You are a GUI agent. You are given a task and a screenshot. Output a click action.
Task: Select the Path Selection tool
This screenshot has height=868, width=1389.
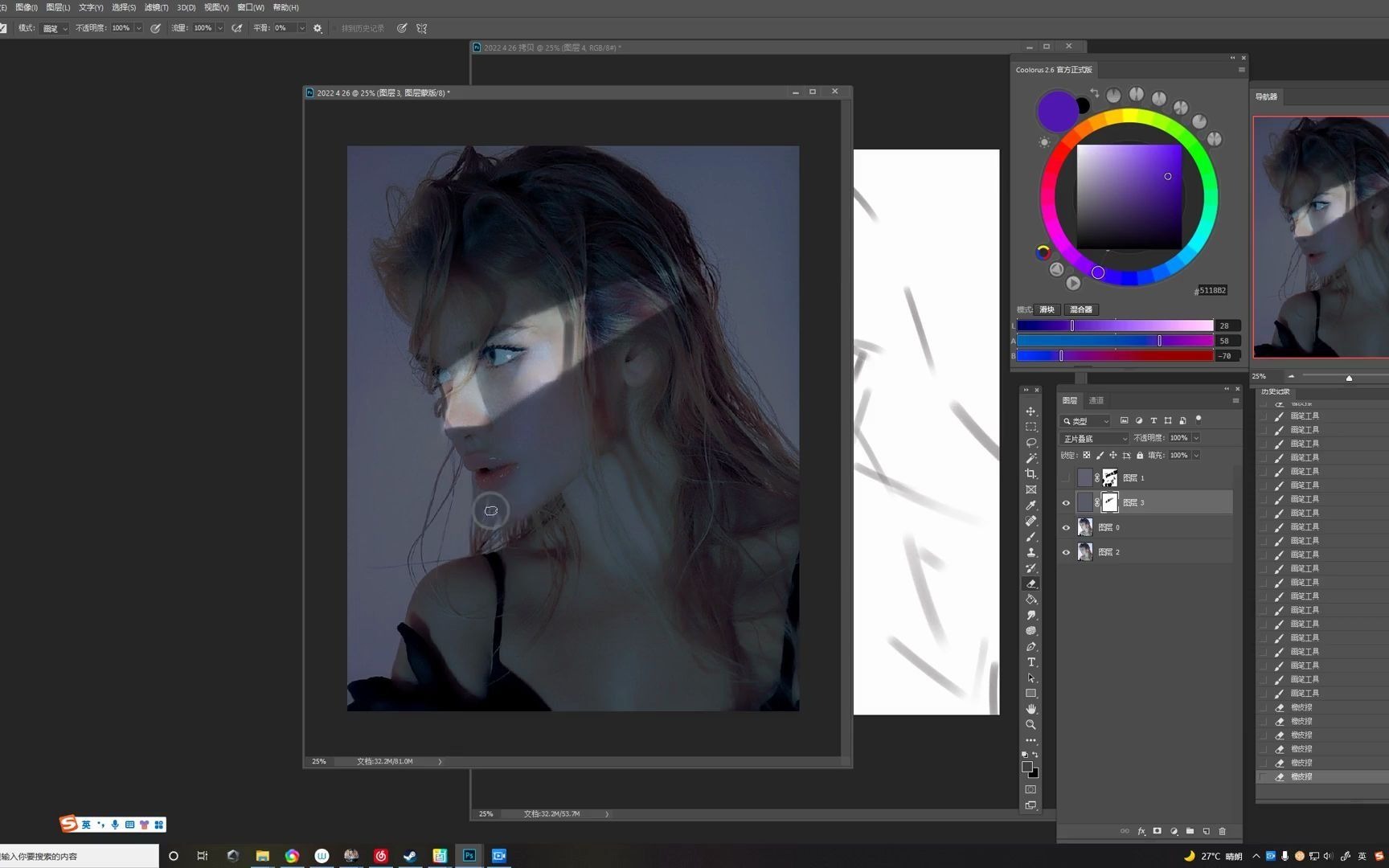tap(1030, 678)
